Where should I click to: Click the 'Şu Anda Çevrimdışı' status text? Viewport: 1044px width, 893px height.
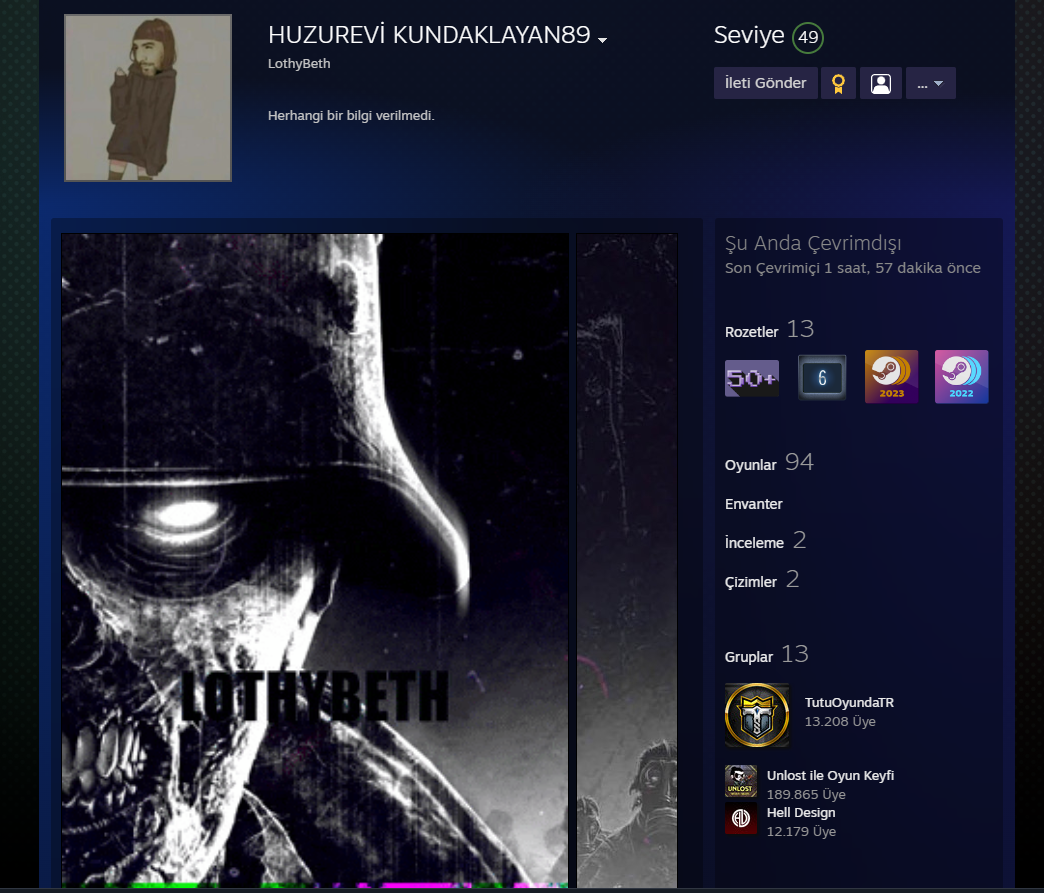coord(813,244)
